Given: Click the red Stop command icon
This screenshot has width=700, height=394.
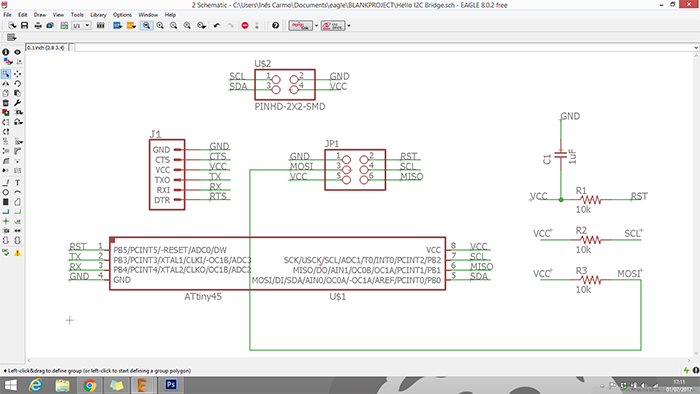Looking at the screenshot, I should tap(245, 25).
